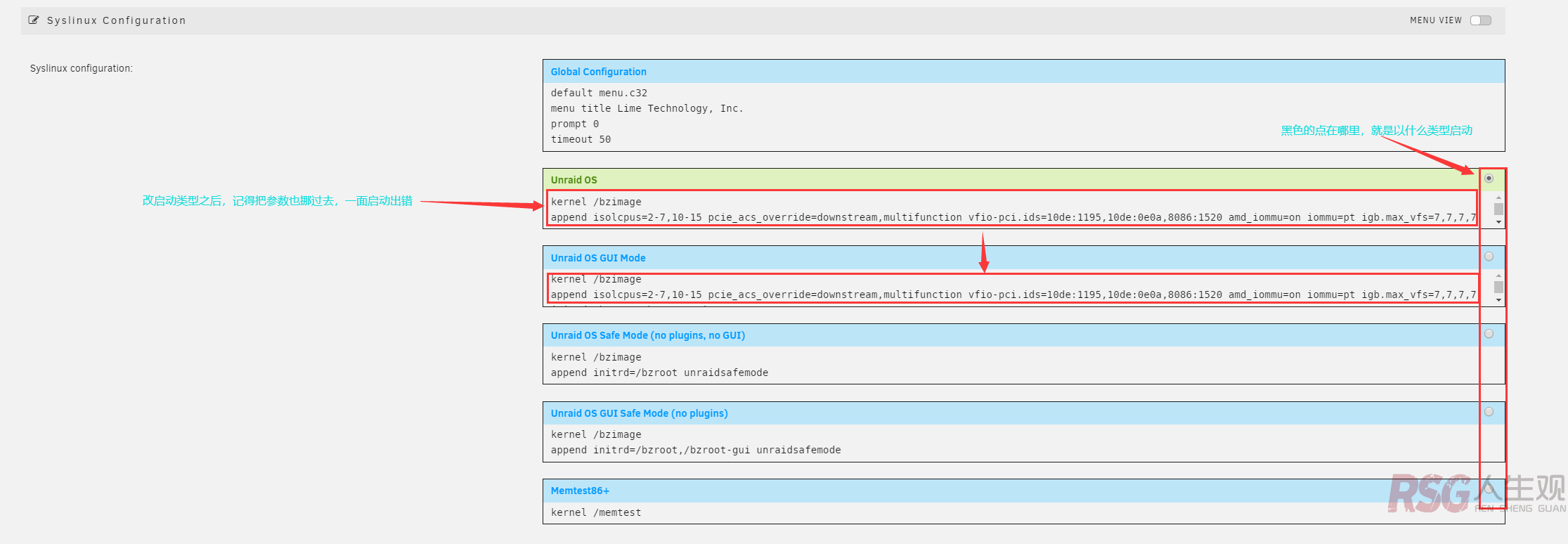This screenshot has width=1568, height=544.
Task: Click 'kernel /bzimage' in the Safe Mode (no plugins, no GUI) section
Action: (x=596, y=357)
